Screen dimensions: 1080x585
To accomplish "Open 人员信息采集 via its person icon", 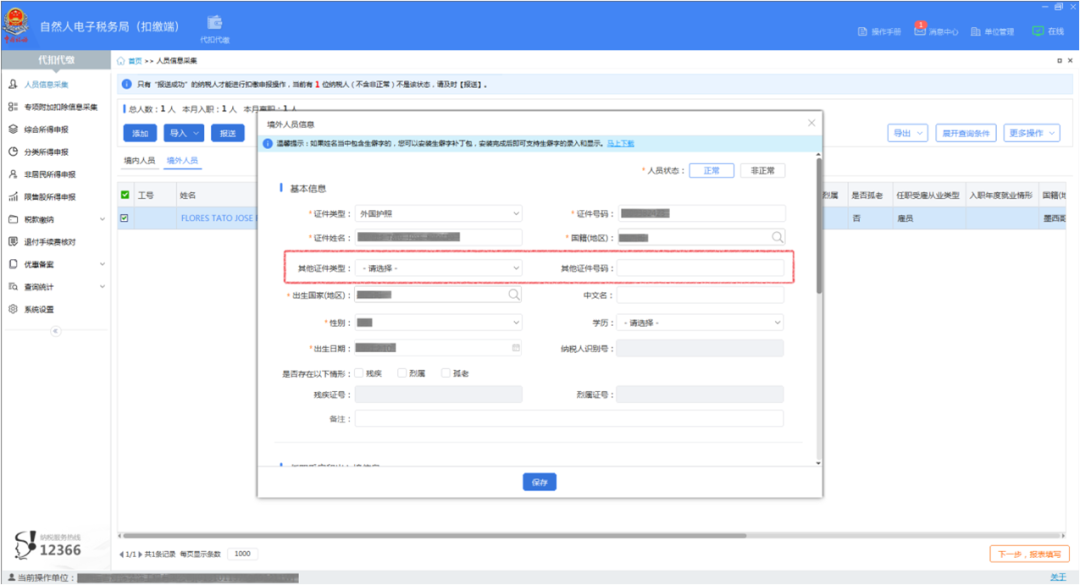I will pyautogui.click(x=13, y=84).
